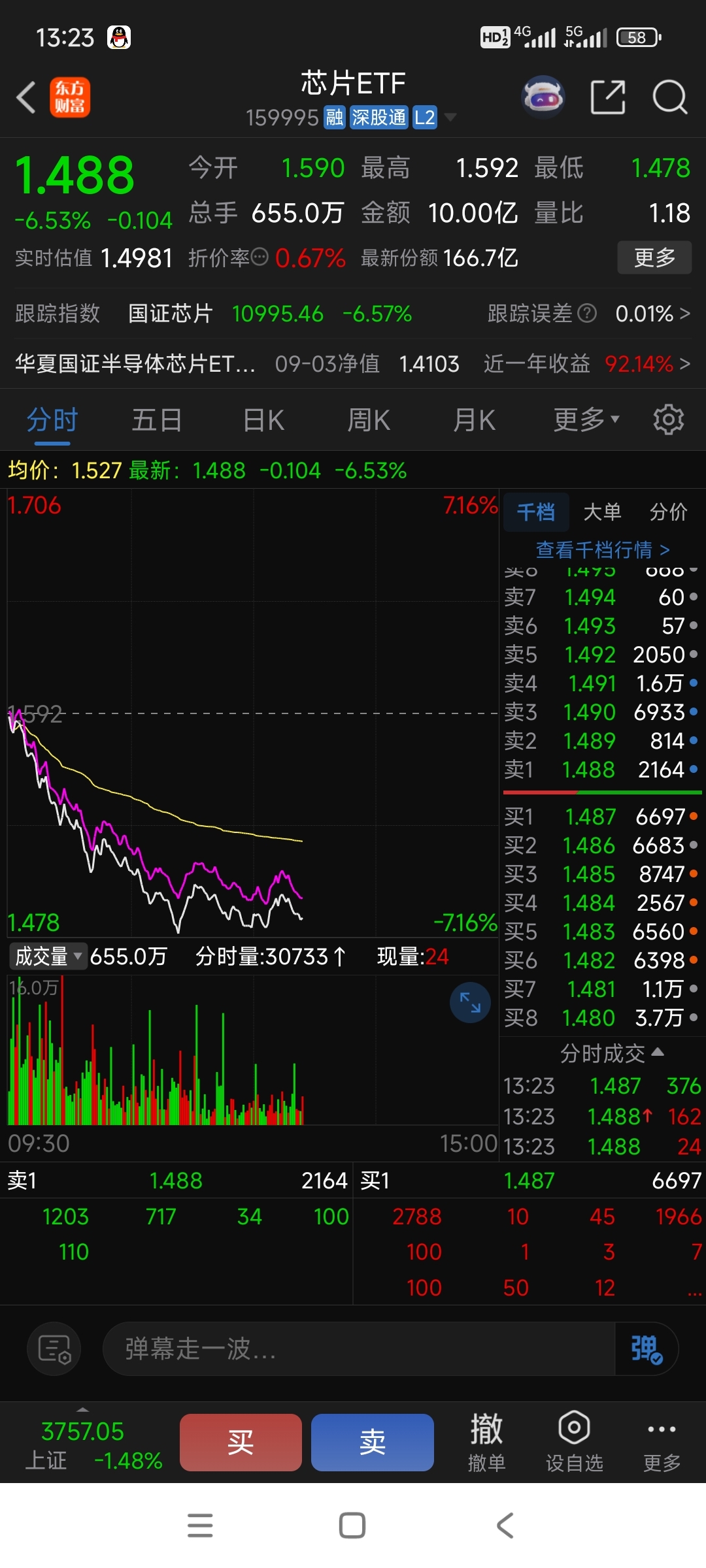This screenshot has height=1568, width=706.
Task: Tap the 融 margin badge
Action: (335, 118)
